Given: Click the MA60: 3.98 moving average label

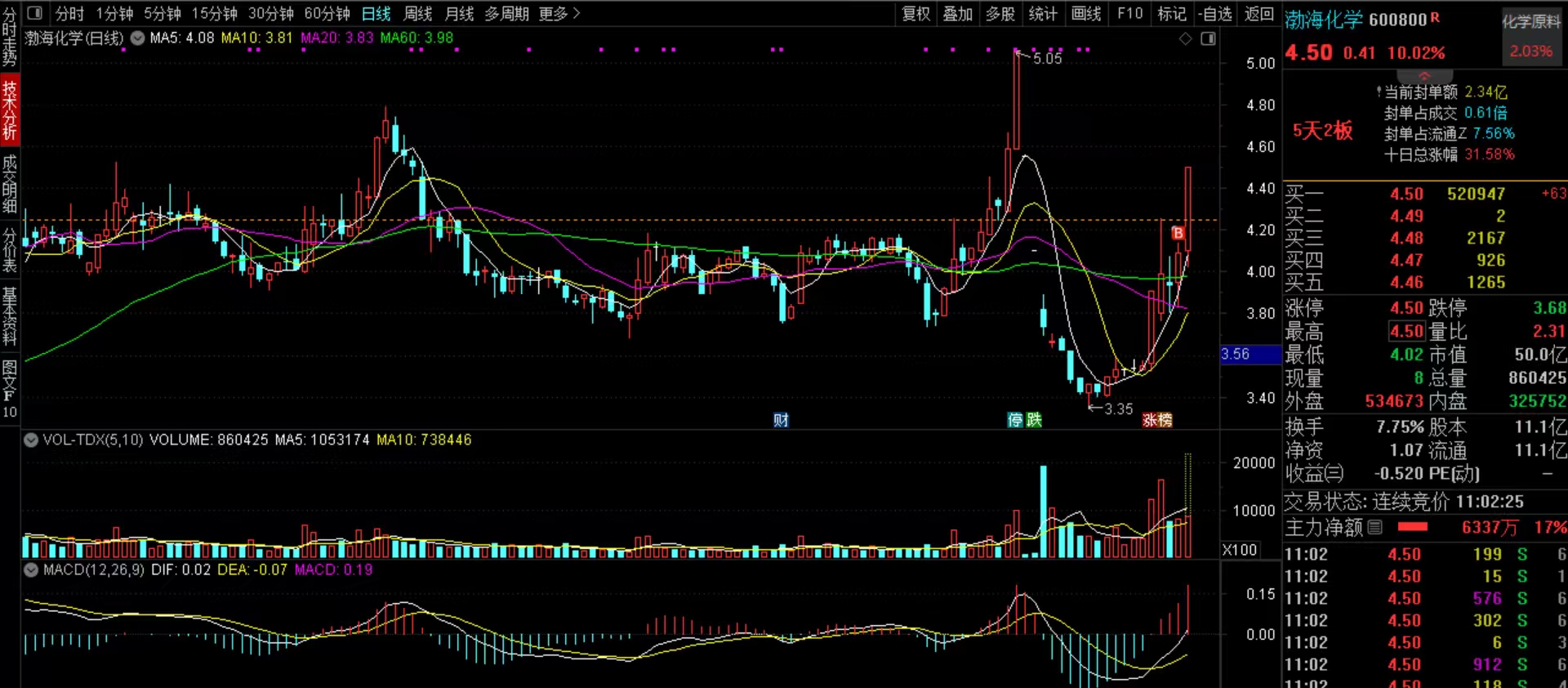Looking at the screenshot, I should click(416, 38).
